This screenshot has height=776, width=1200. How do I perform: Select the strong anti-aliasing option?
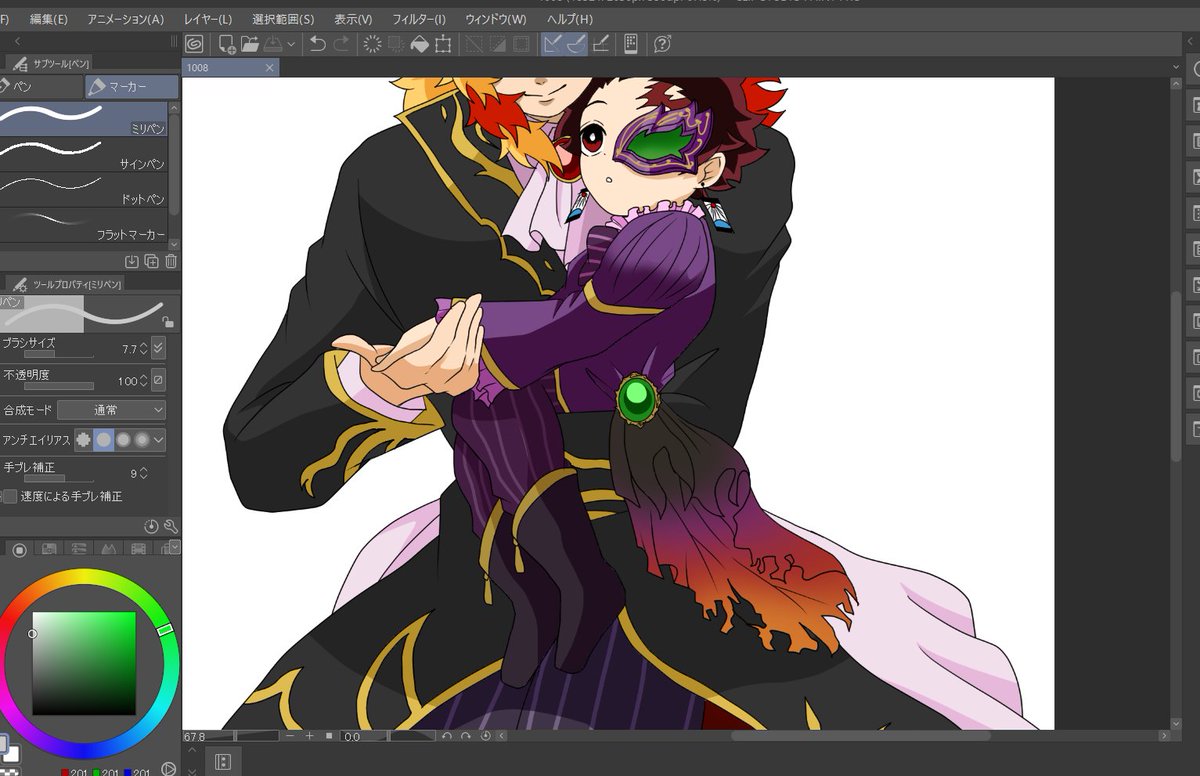click(142, 439)
